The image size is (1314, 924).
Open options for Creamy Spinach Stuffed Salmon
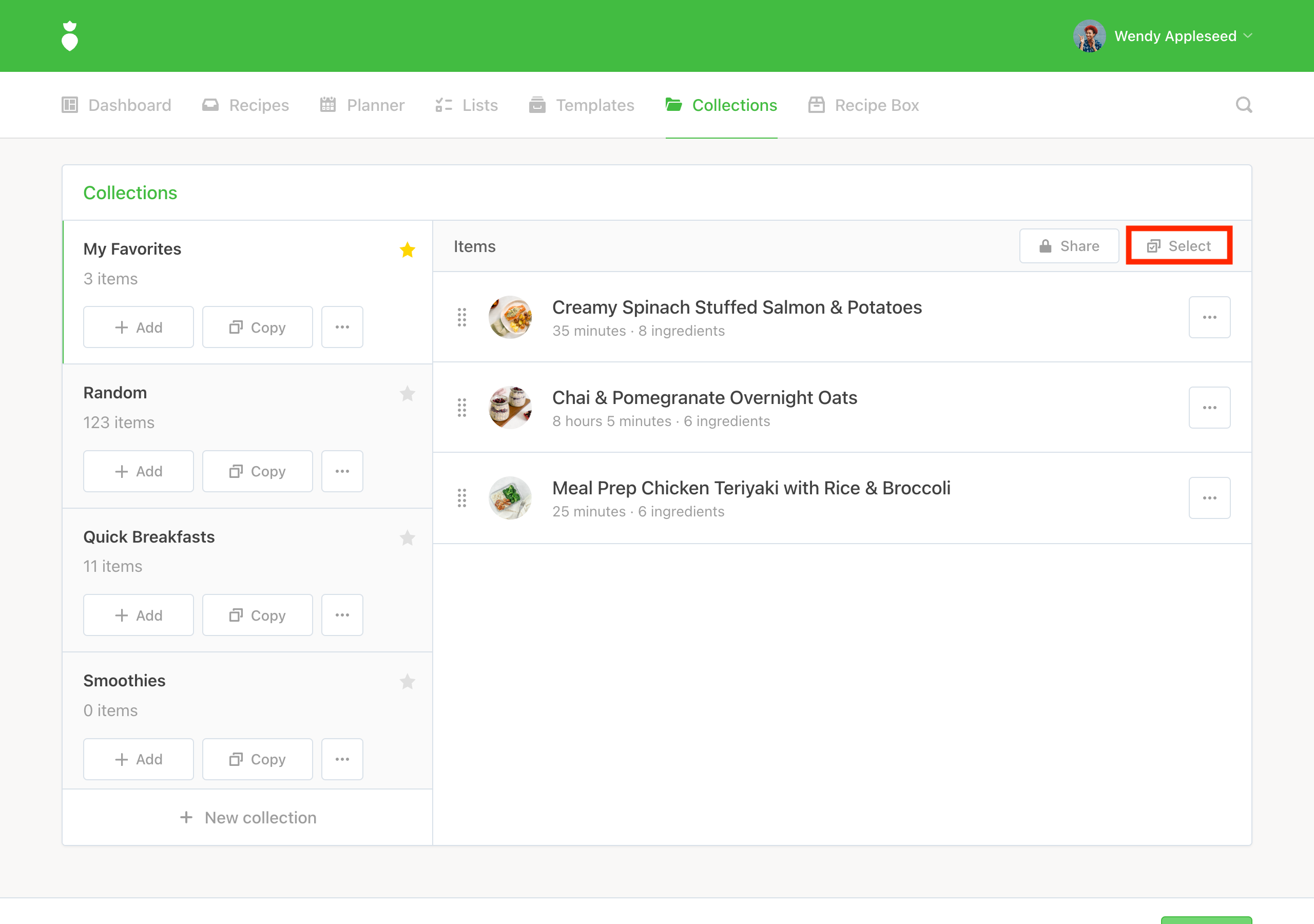(1209, 317)
